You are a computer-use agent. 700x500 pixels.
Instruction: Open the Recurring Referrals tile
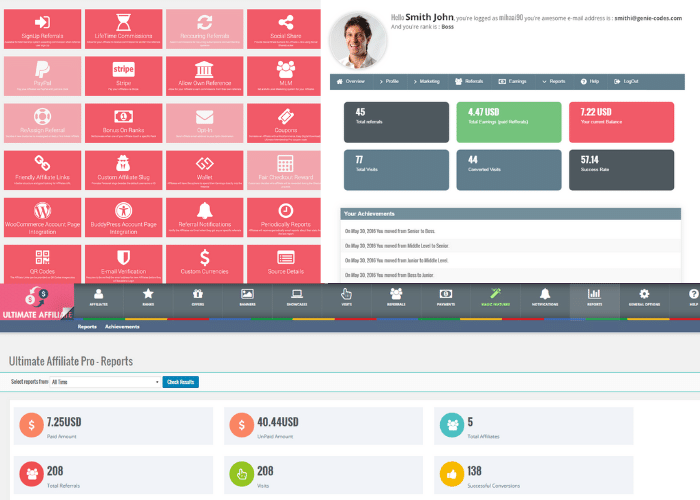(204, 29)
